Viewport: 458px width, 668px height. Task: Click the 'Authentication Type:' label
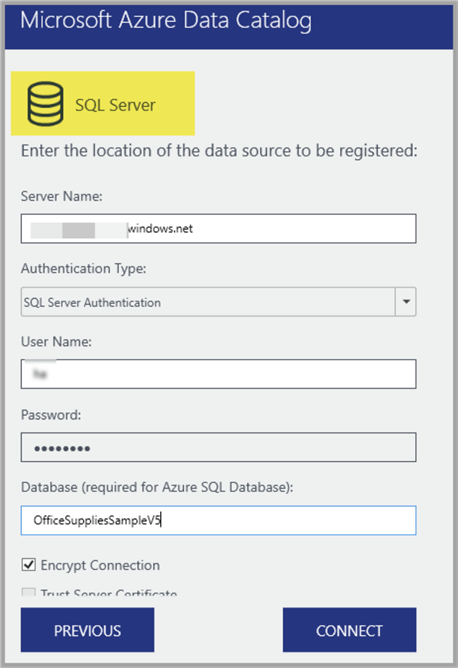[84, 269]
